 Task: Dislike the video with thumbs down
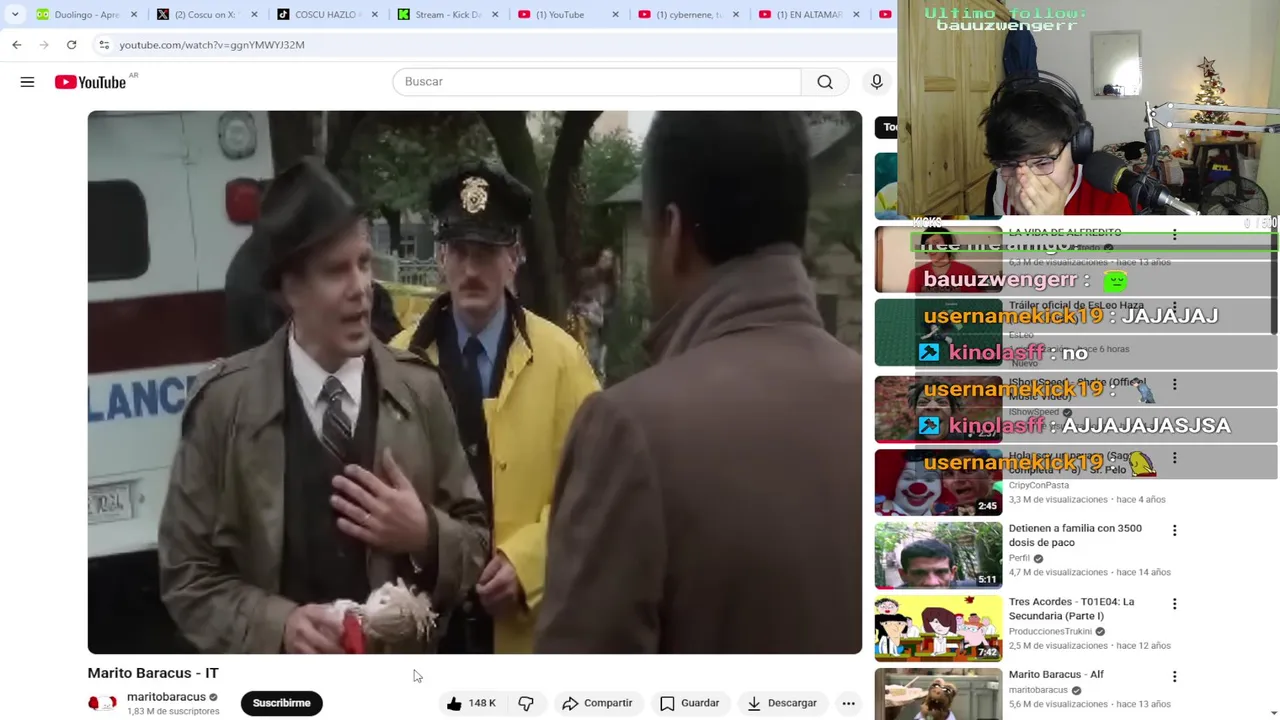pyautogui.click(x=526, y=703)
